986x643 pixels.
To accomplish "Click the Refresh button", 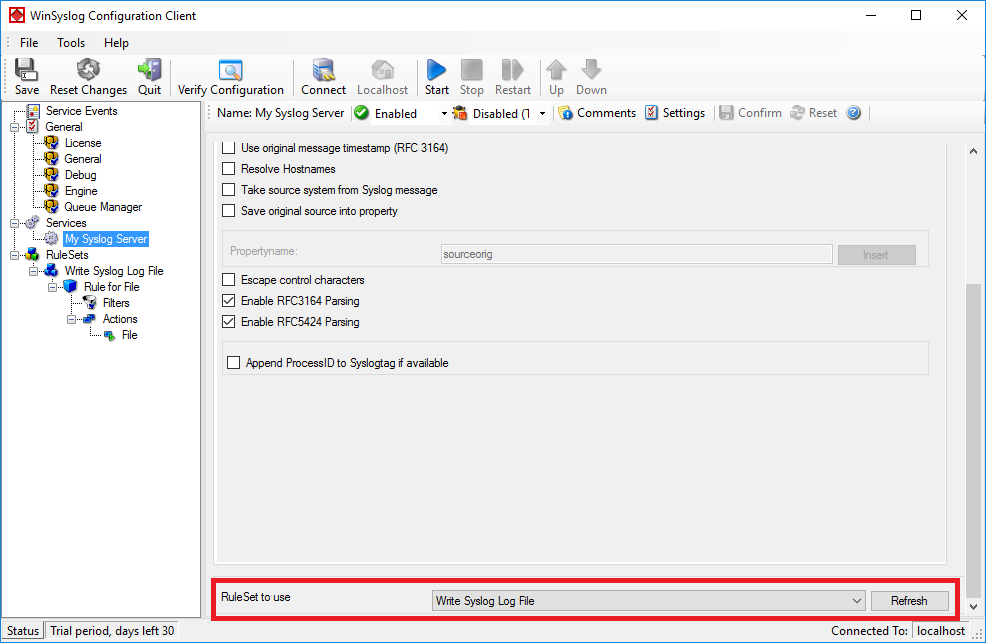I will point(909,601).
